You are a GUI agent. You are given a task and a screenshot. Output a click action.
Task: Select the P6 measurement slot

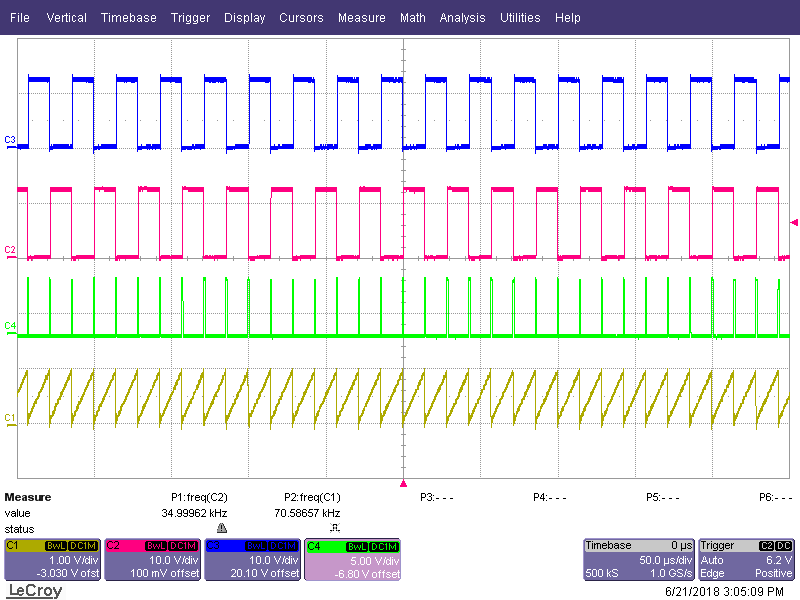click(x=776, y=497)
